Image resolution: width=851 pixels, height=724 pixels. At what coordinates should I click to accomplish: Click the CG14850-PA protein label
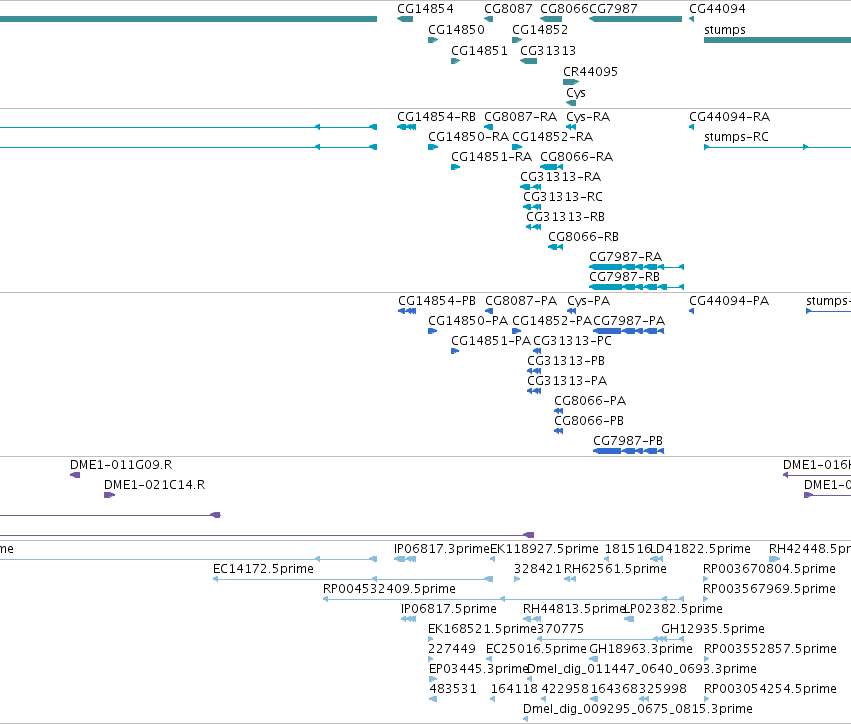pos(468,321)
